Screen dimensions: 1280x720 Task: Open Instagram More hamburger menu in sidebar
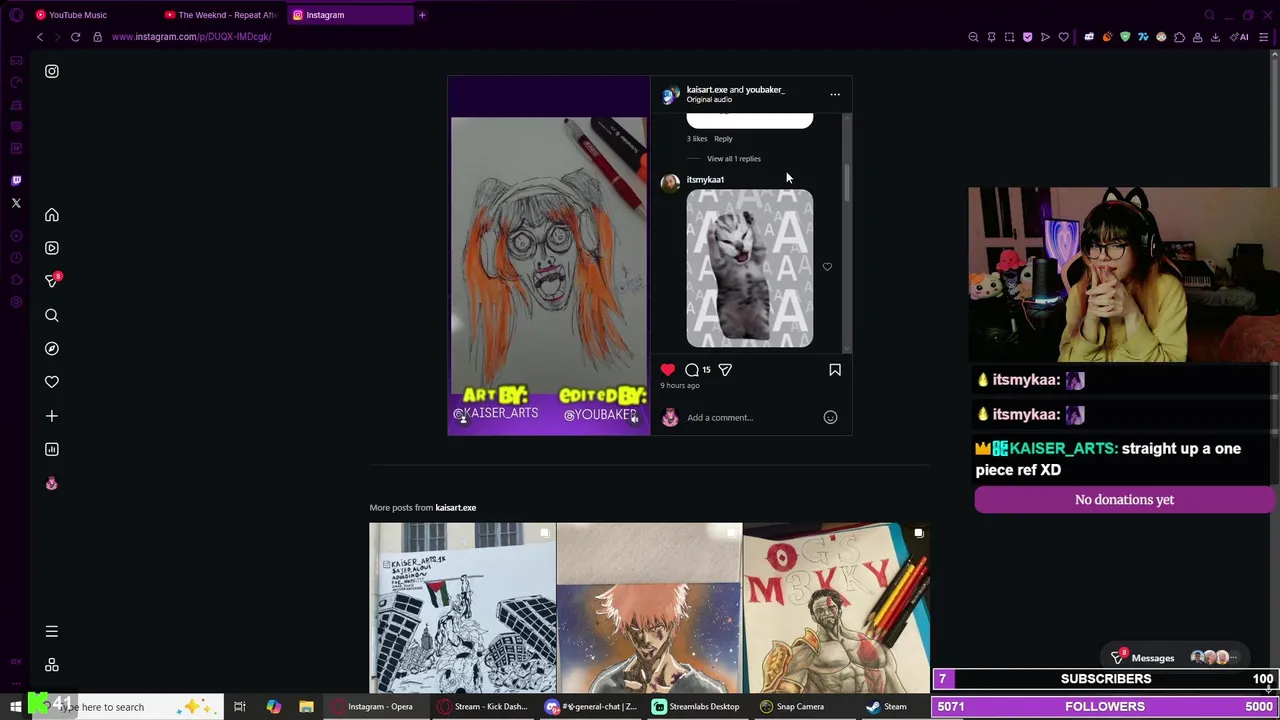point(52,631)
